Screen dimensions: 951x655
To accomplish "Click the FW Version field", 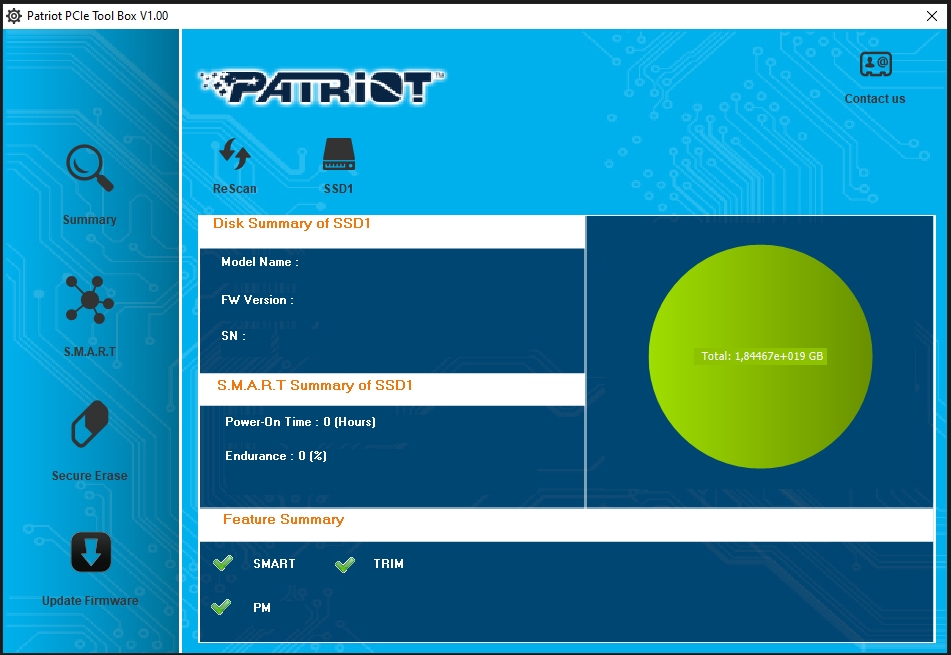I will [x=257, y=300].
